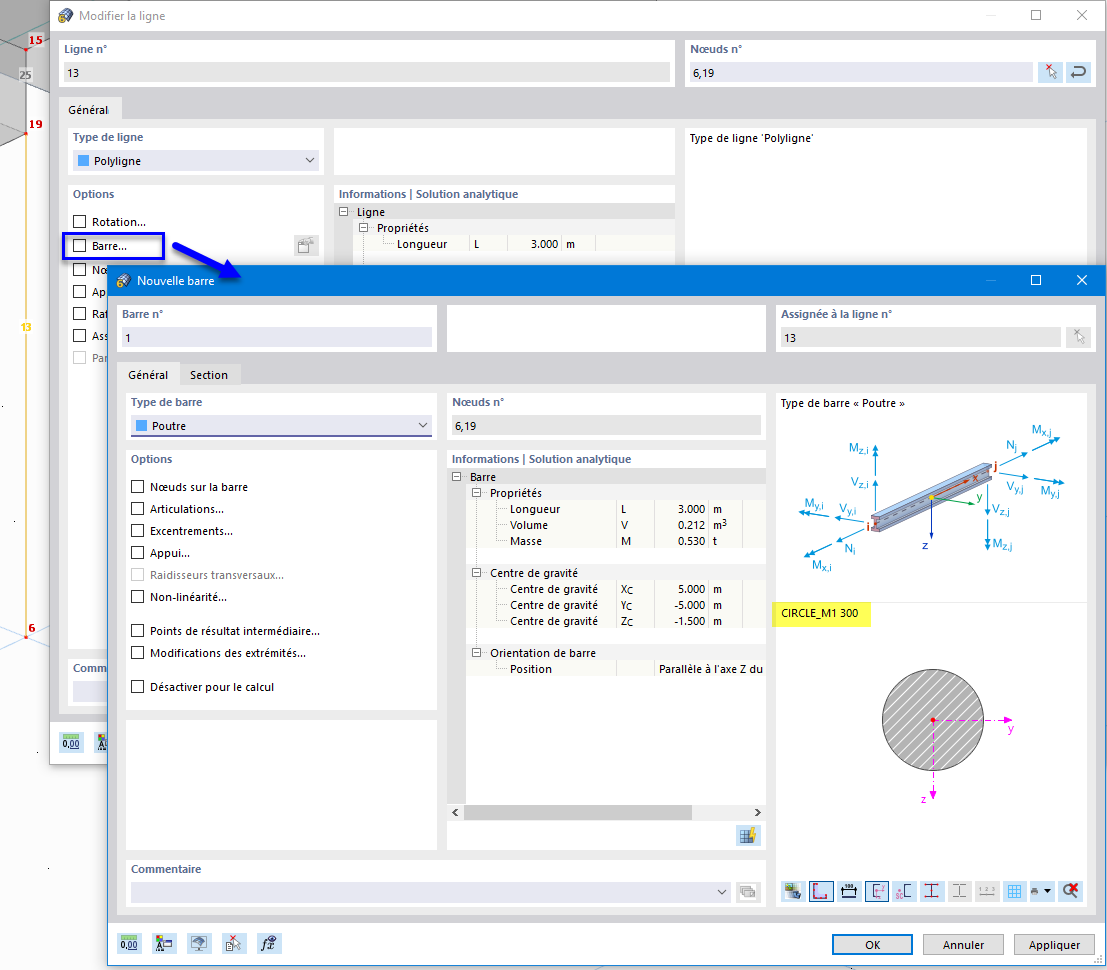The width and height of the screenshot is (1107, 970).
Task: Click Annuler button
Action: coord(963,945)
